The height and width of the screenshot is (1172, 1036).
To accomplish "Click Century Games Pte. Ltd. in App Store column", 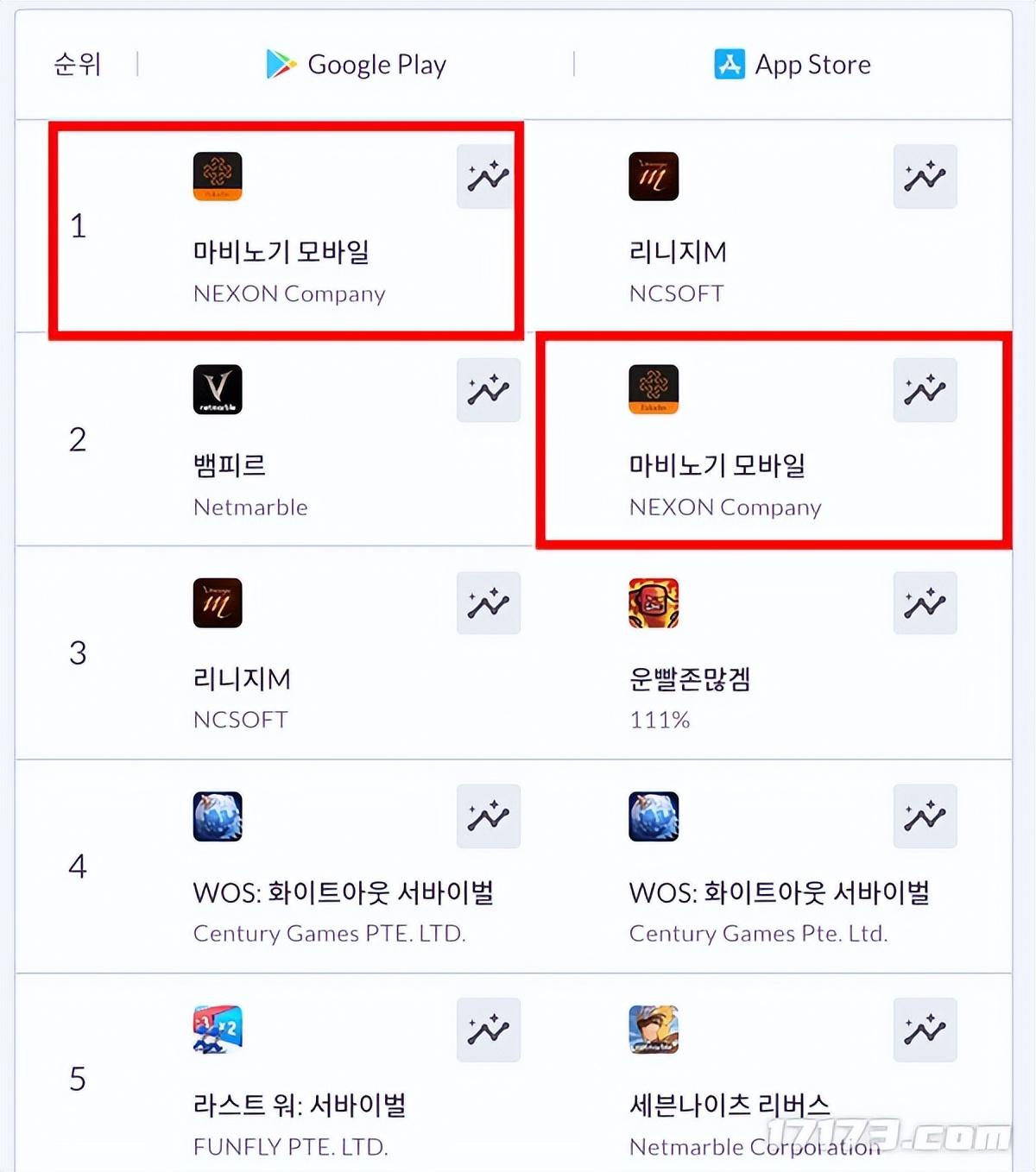I will (758, 933).
